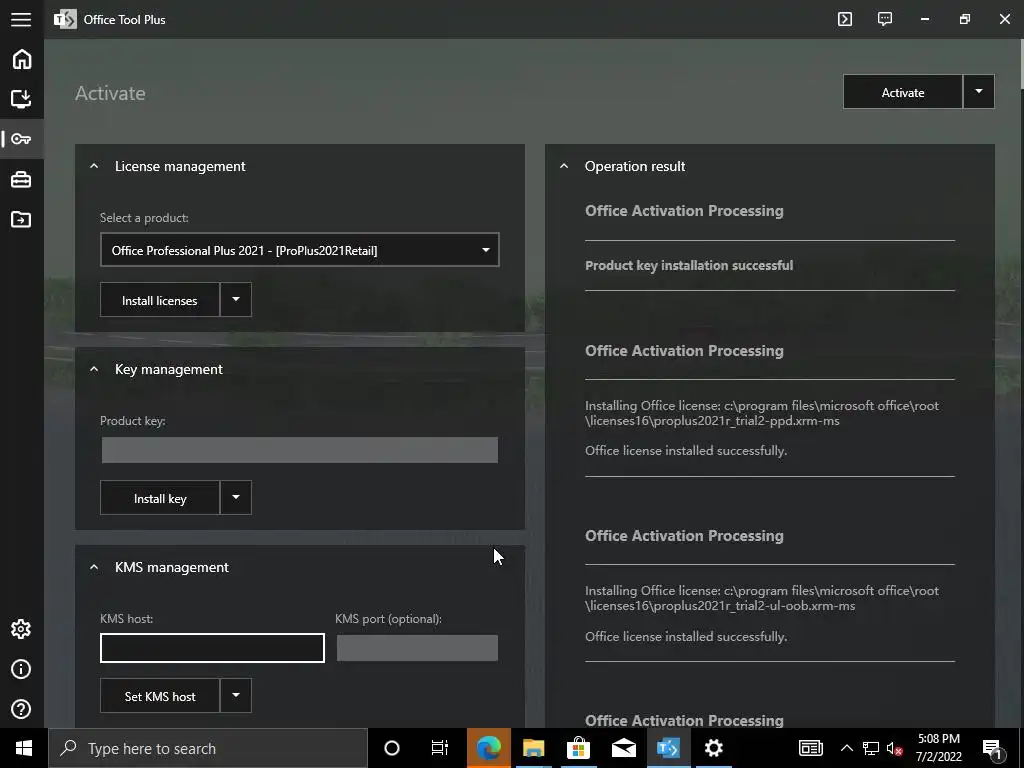
Task: Show hidden system tray icons
Action: click(846, 748)
